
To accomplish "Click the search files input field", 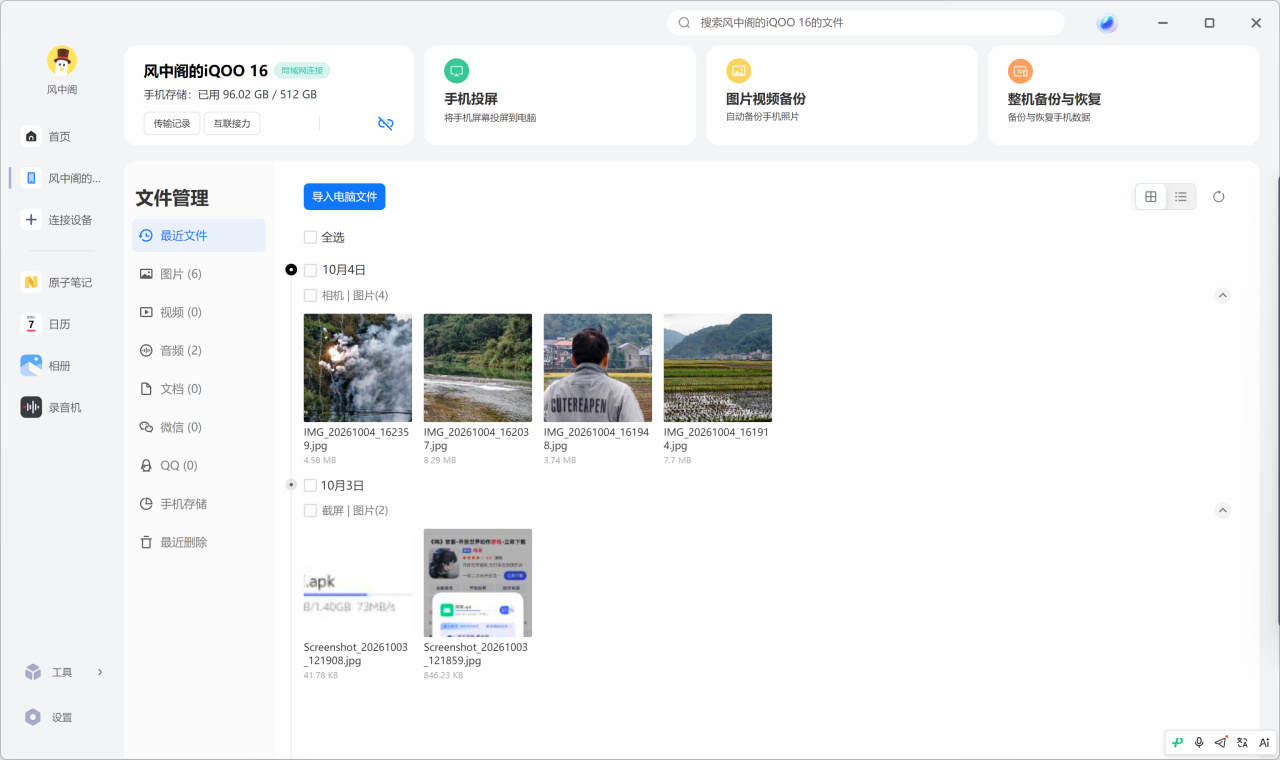I will (x=866, y=23).
